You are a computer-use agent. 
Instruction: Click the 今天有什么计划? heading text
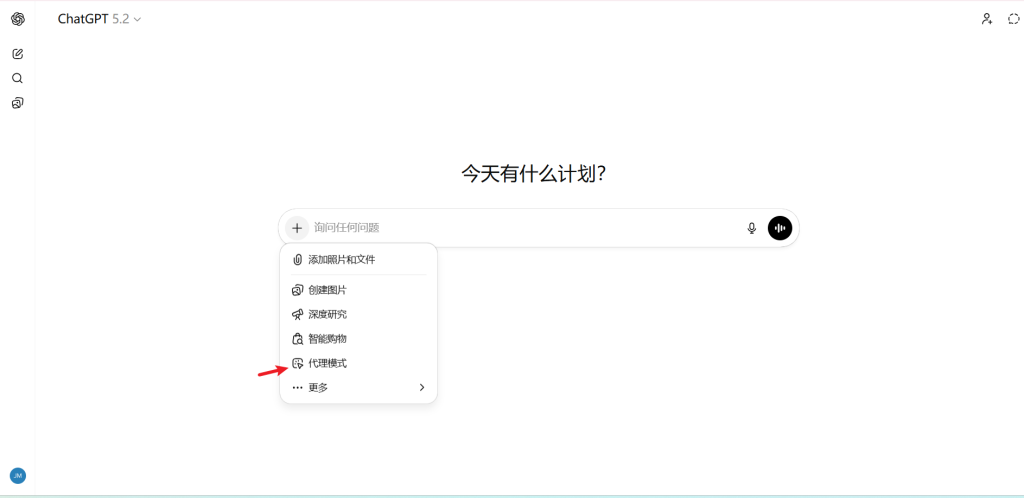click(x=534, y=174)
